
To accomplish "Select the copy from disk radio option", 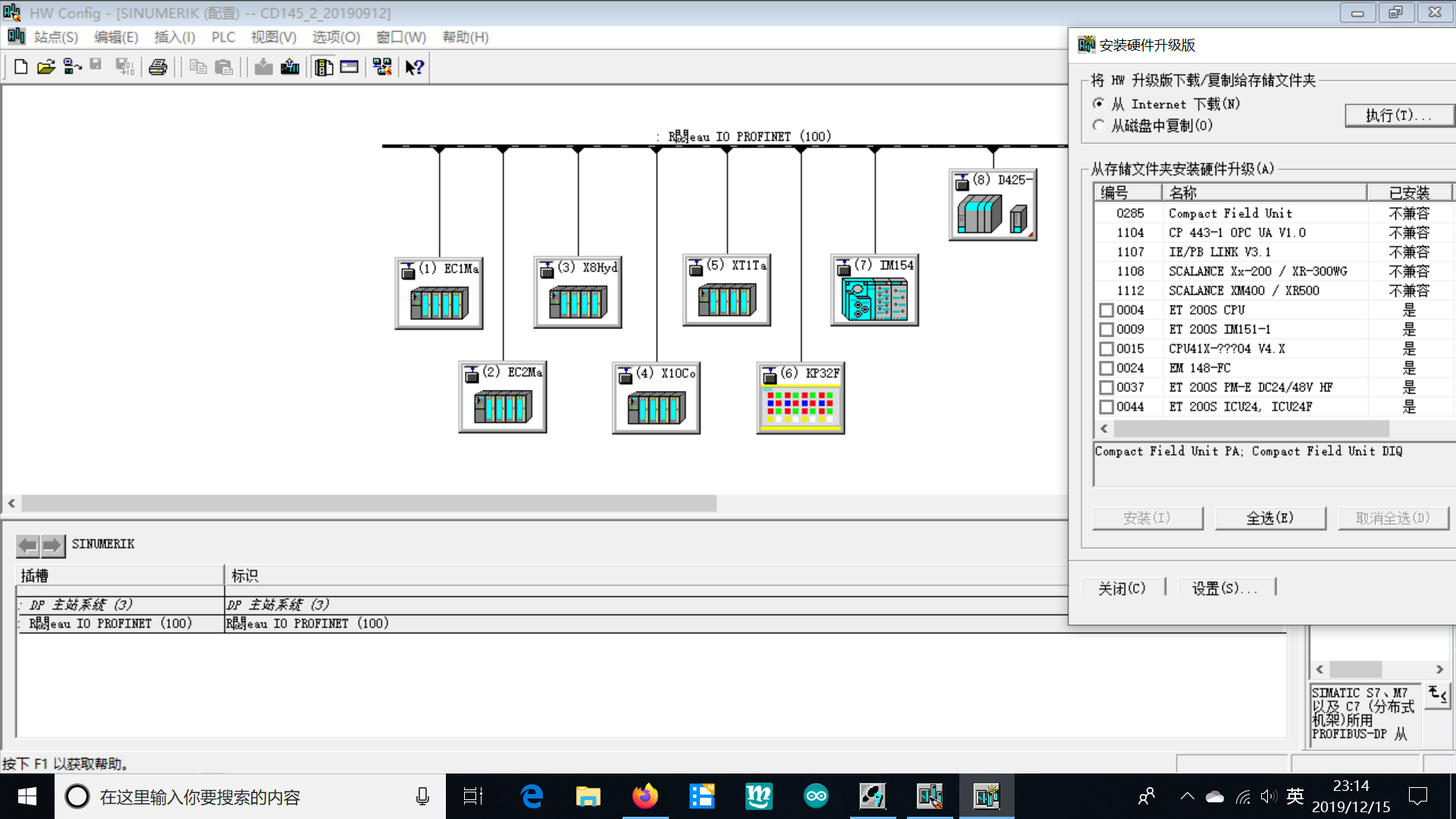I will (x=1099, y=126).
